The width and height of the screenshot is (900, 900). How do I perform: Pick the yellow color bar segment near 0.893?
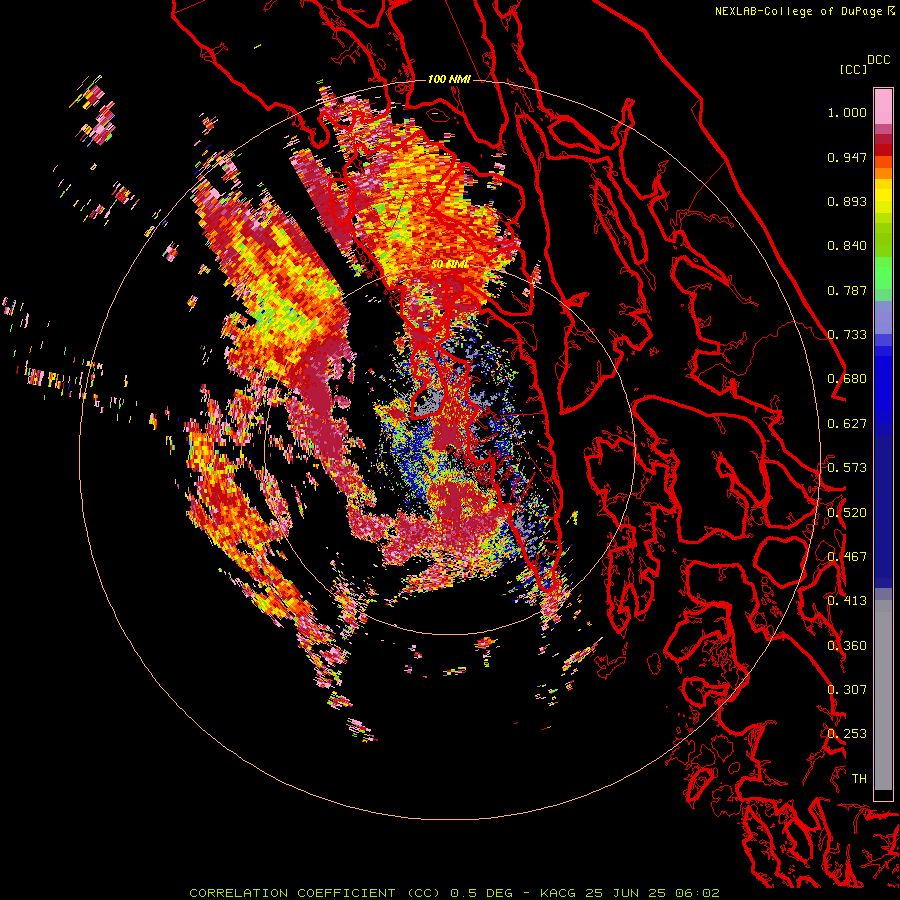[883, 197]
